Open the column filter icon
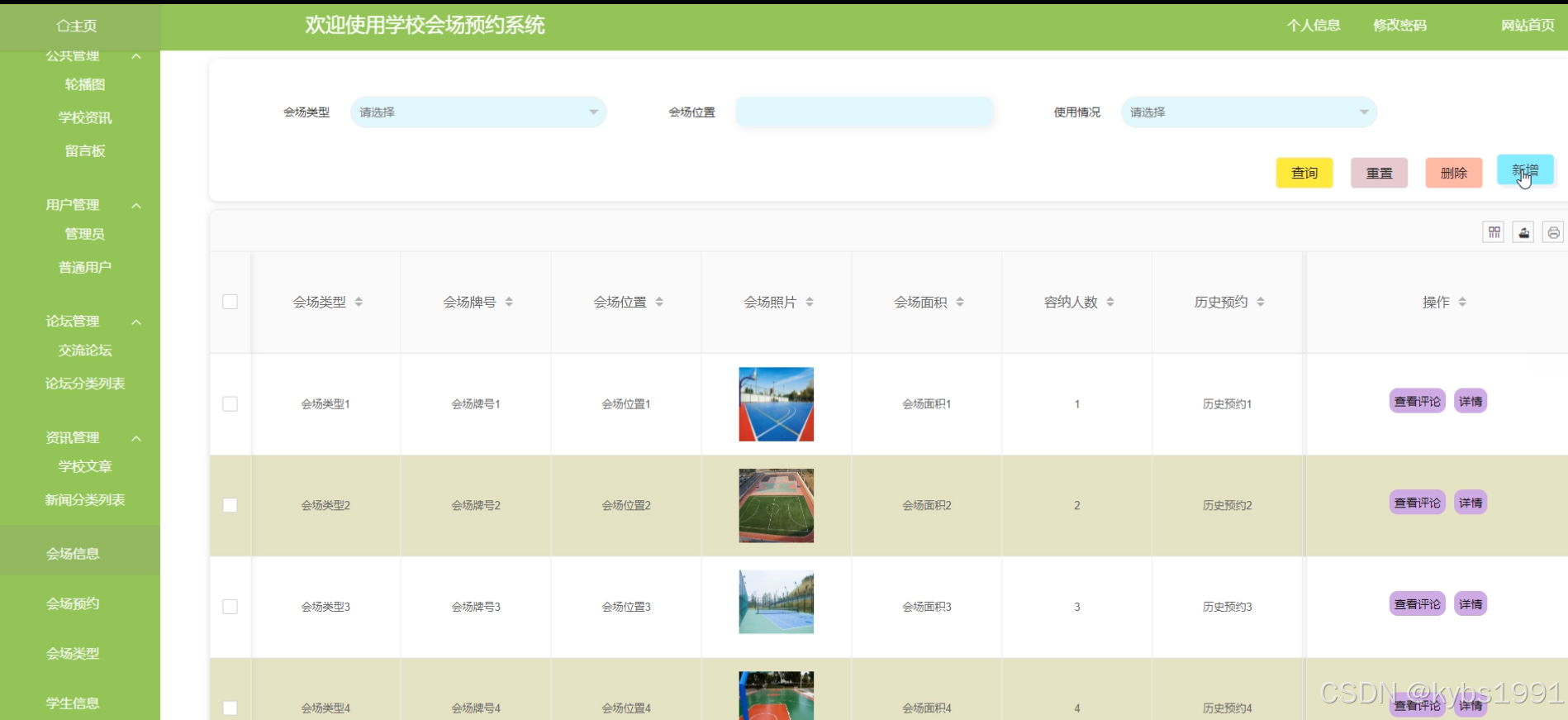 coord(1494,232)
